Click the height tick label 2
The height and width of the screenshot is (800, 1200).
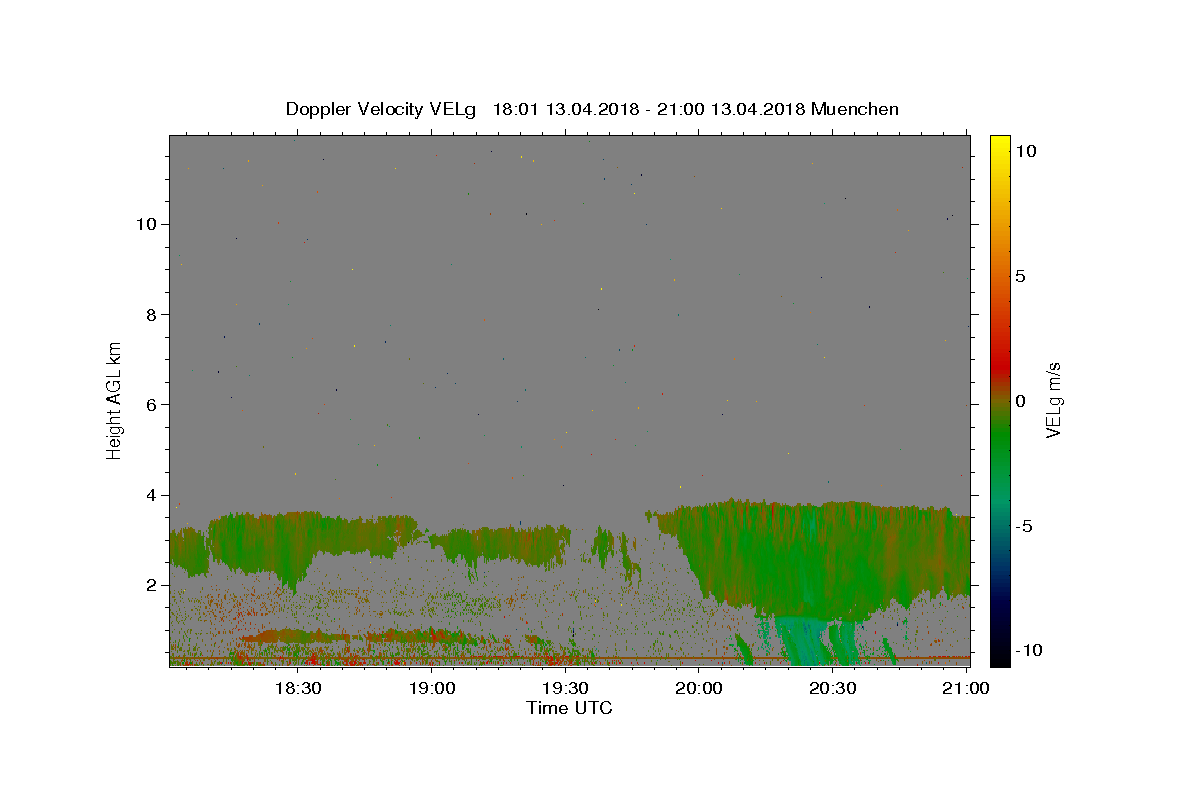(153, 585)
